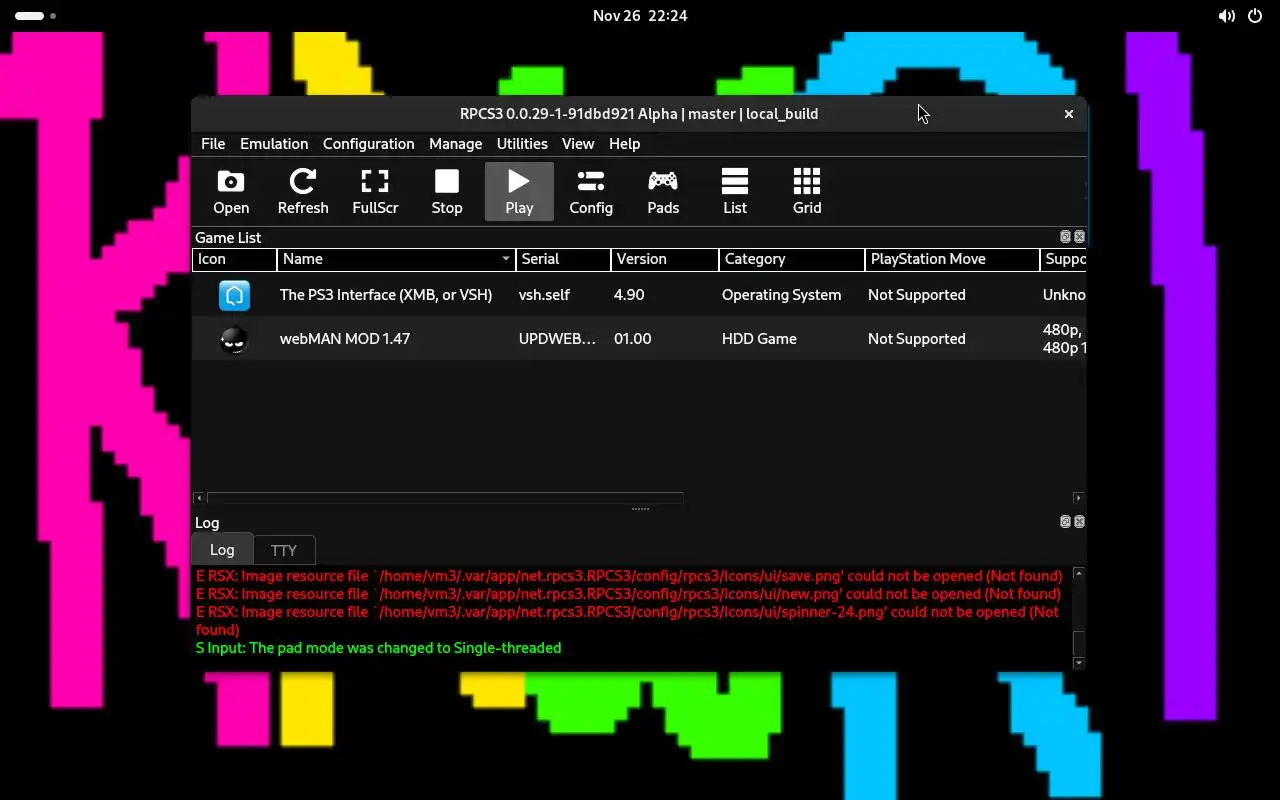
Task: Click the vsh.self serial cell
Action: pos(544,295)
